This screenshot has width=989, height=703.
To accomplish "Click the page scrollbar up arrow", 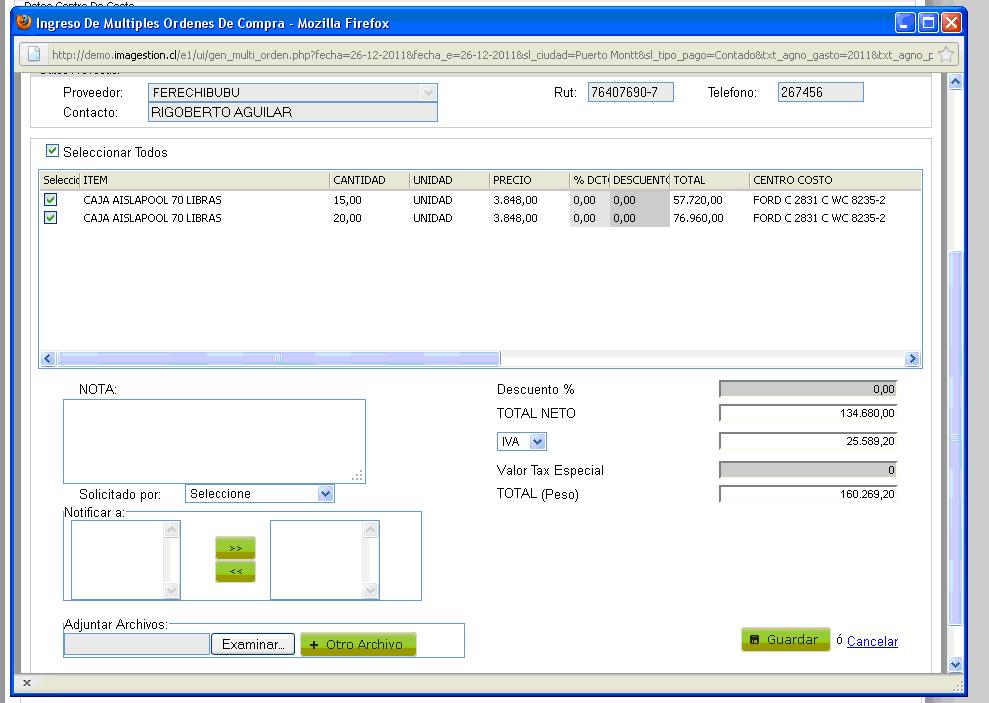I will [956, 81].
